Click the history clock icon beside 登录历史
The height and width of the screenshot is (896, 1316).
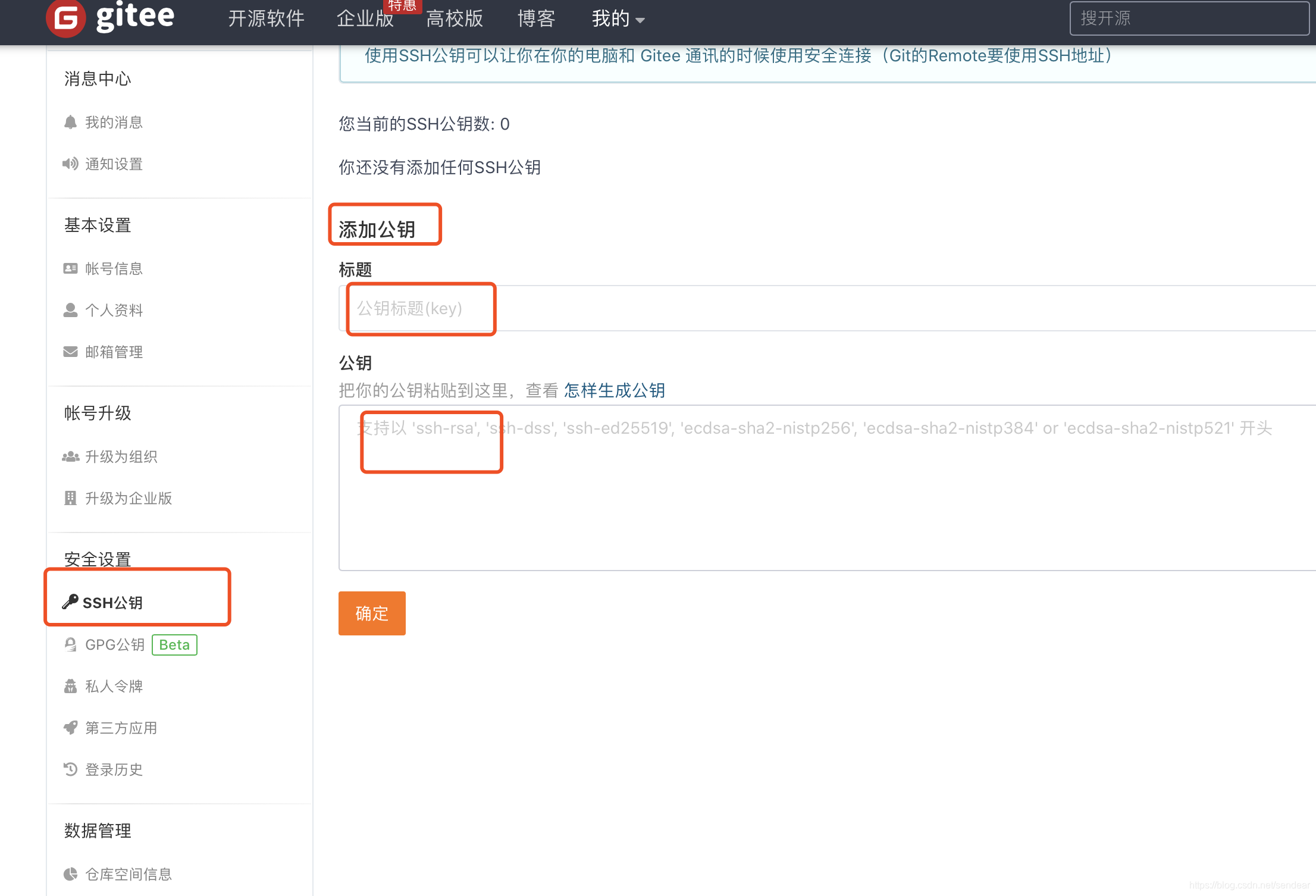click(70, 769)
